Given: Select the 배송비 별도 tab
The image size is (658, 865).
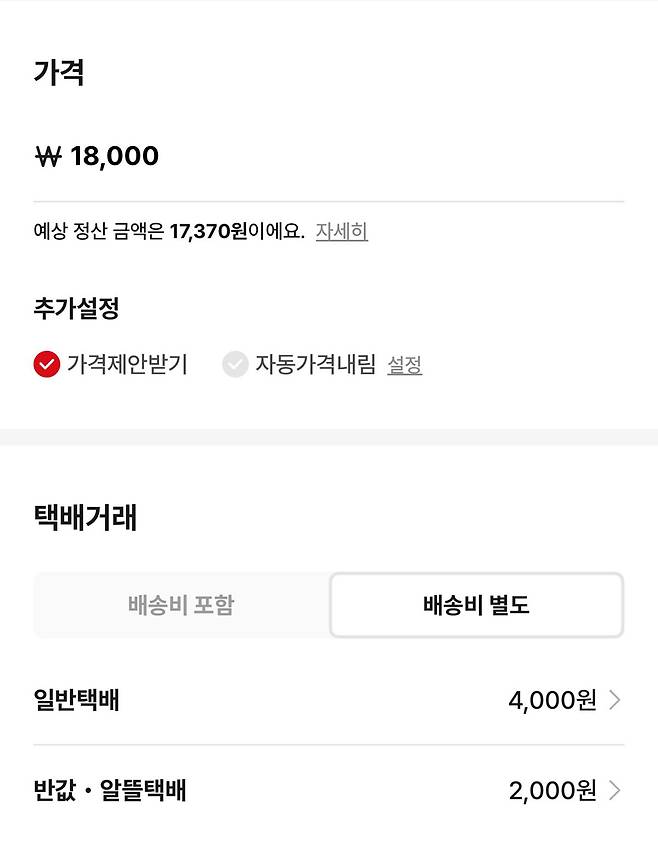Looking at the screenshot, I should [476, 605].
